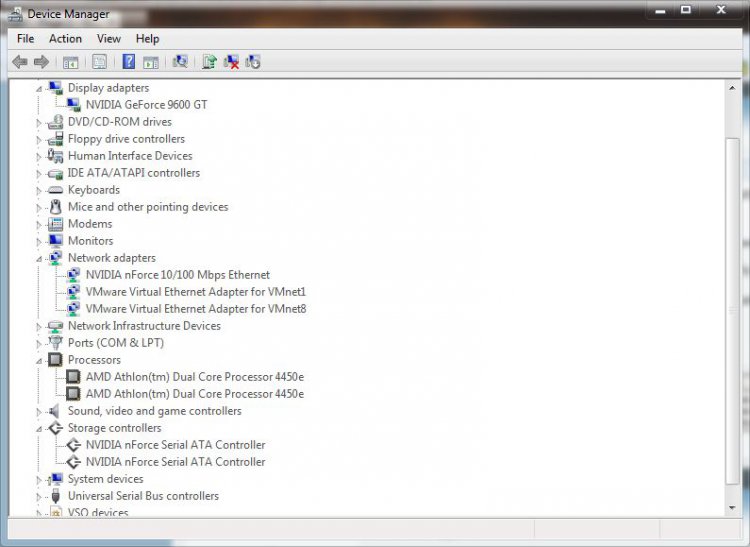Click the Back arrow toolbar button
This screenshot has height=547, width=750.
20,62
